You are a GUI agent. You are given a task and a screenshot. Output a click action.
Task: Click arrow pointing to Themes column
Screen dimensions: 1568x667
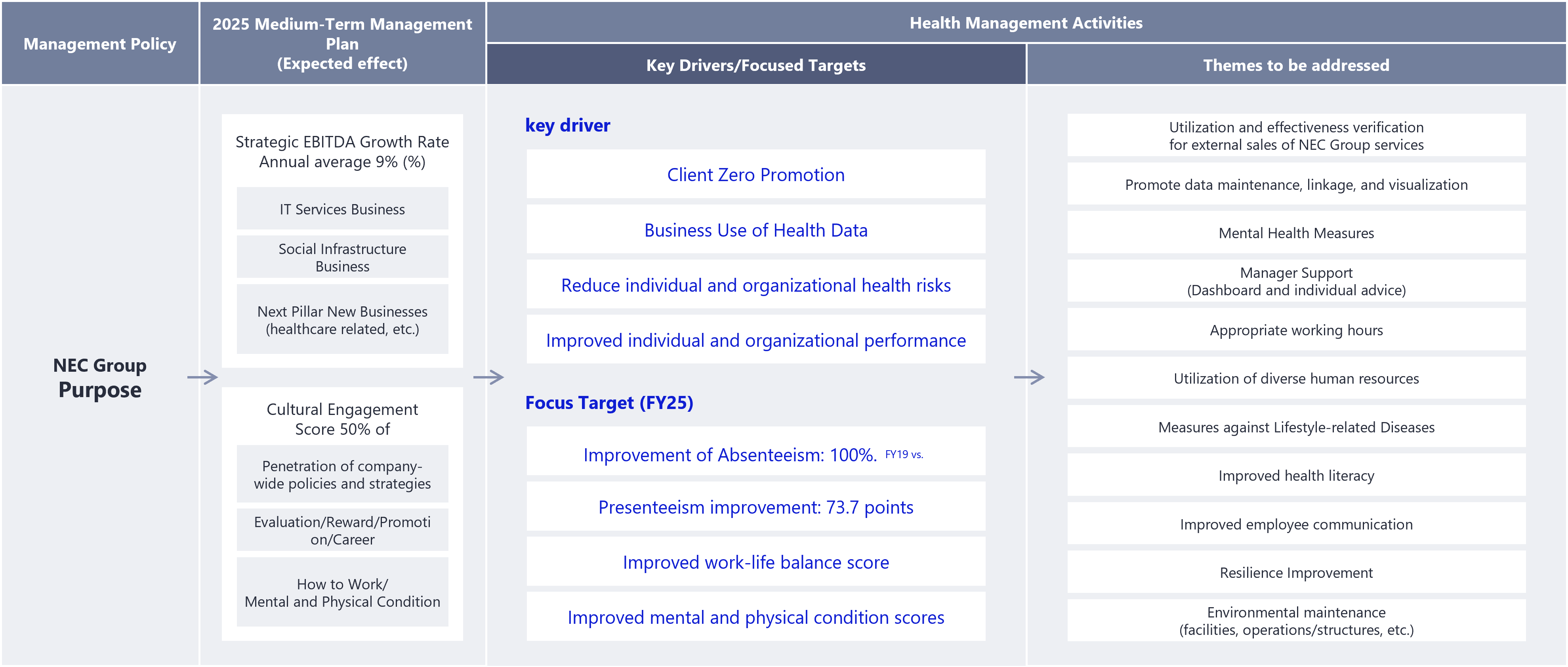click(1029, 377)
